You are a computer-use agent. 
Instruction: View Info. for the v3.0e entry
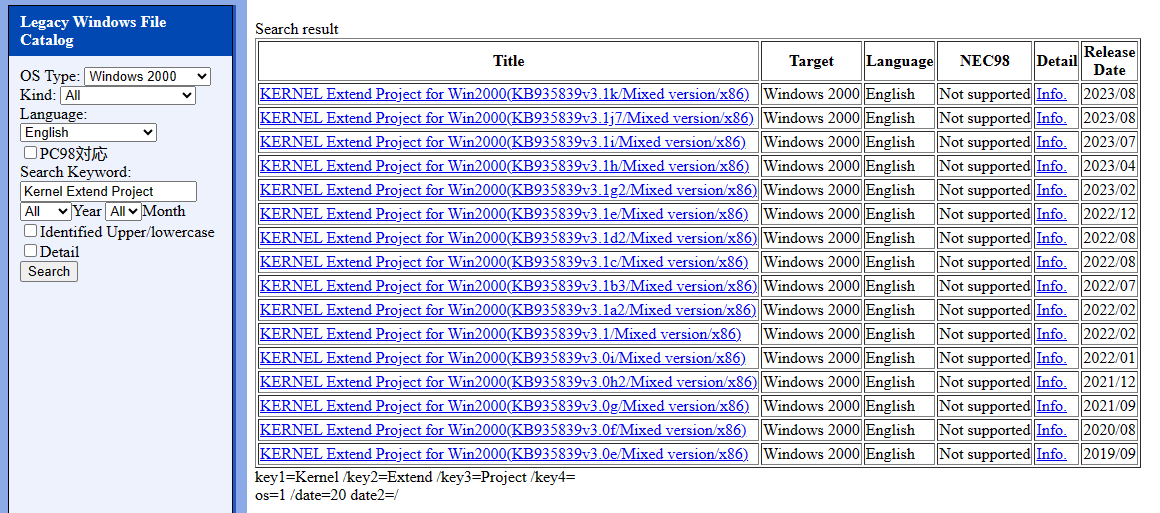tap(1051, 454)
